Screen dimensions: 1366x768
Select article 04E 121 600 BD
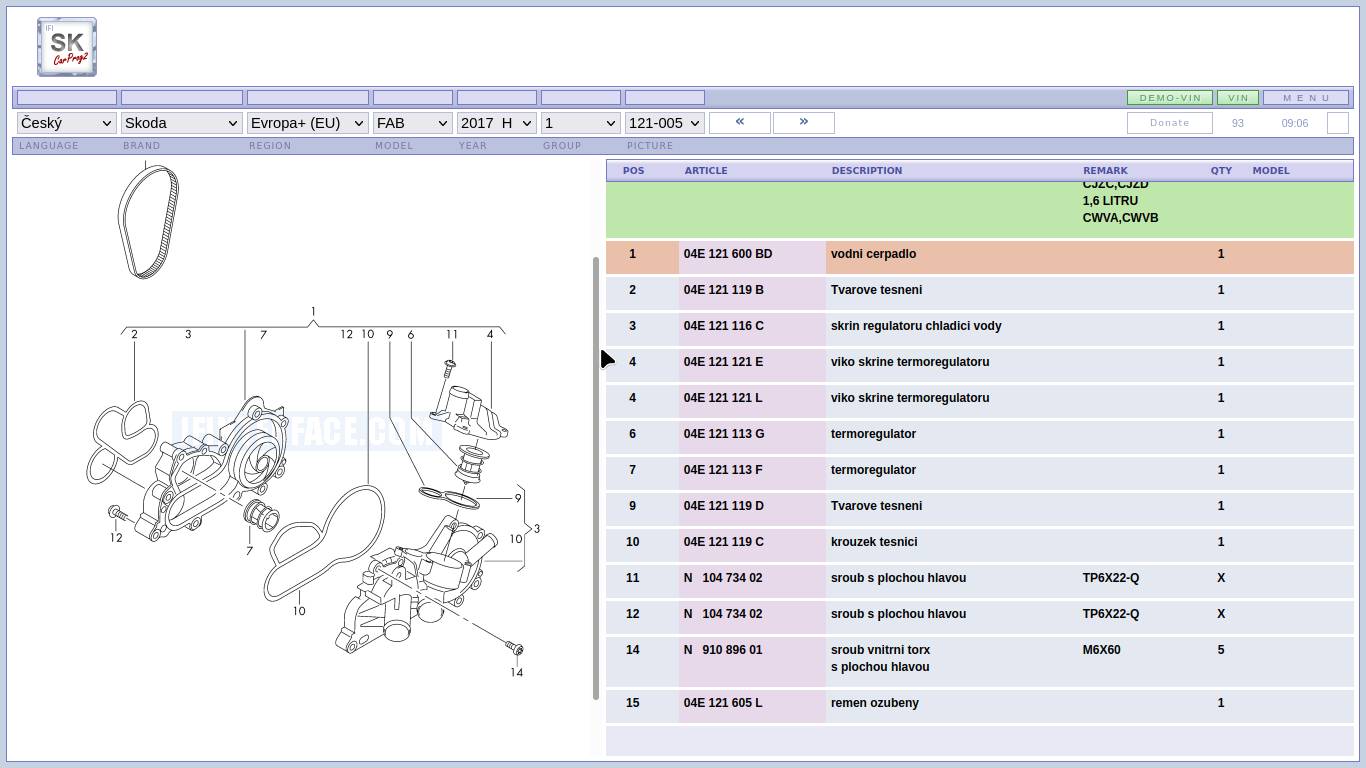coord(728,254)
